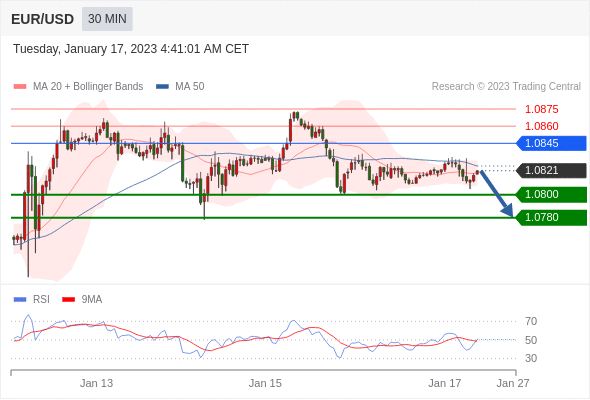Click the Research © 2023 Trading Central credit
Image resolution: width=590 pixels, height=400 pixels.
506,87
